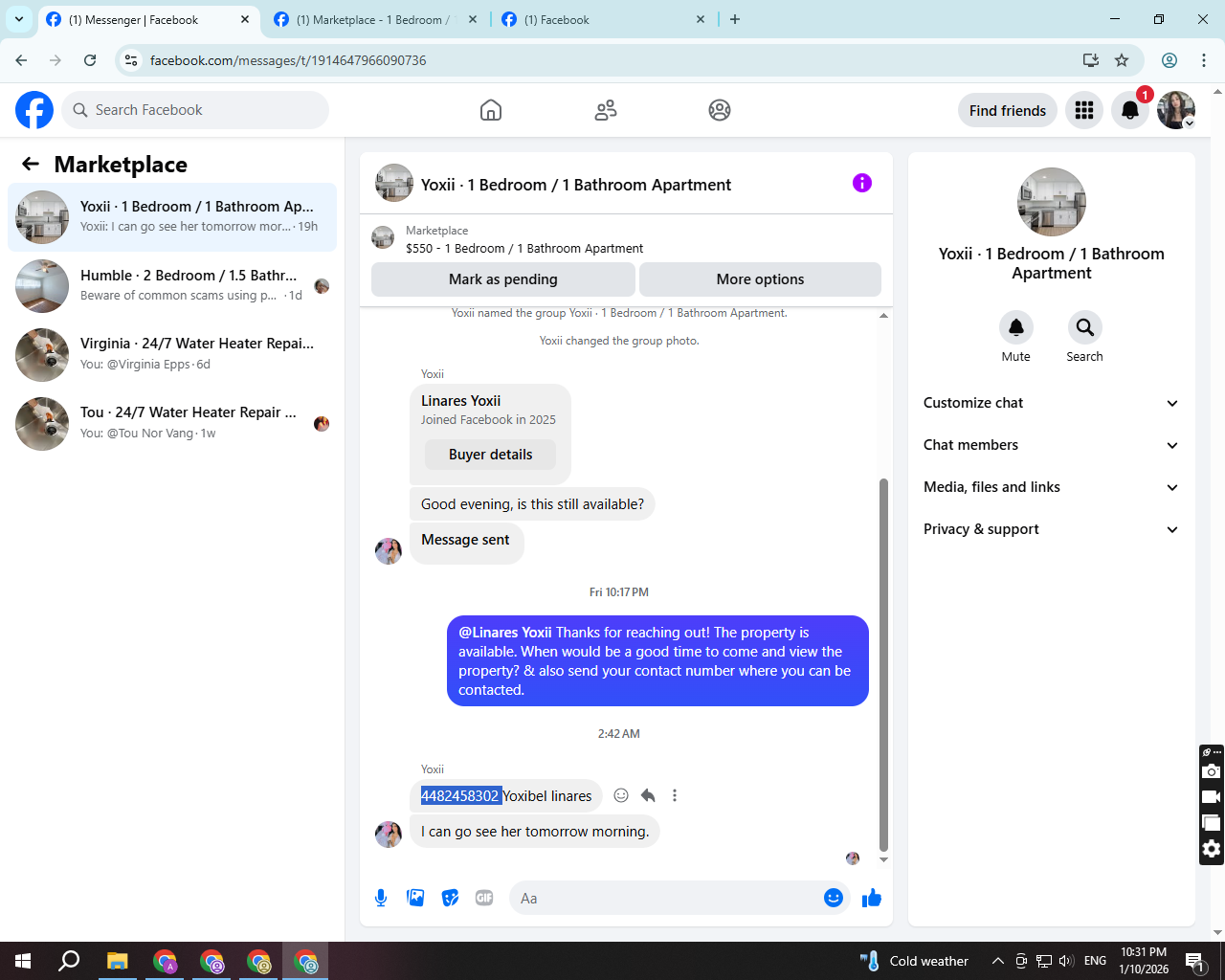
Task: Click More options button
Action: pyautogui.click(x=760, y=279)
